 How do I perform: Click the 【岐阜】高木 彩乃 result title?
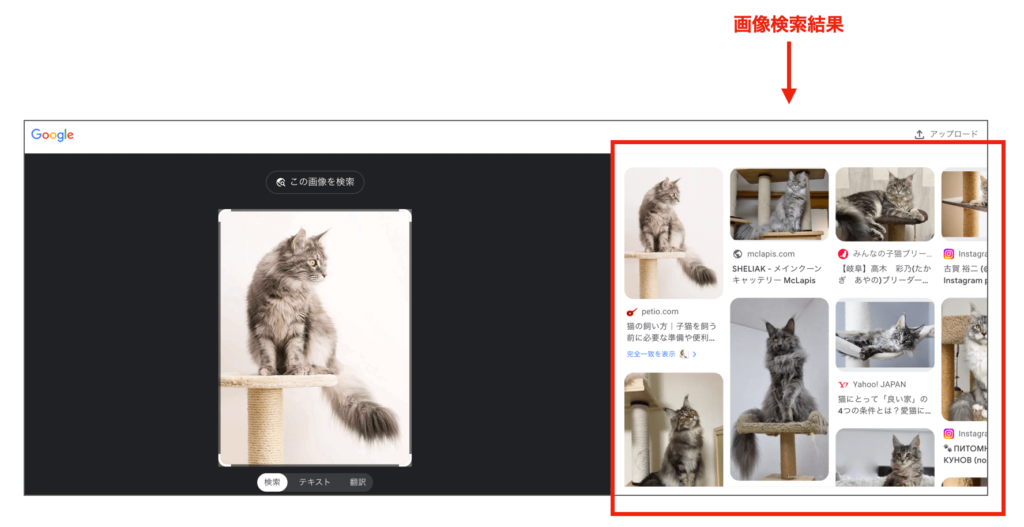point(884,274)
